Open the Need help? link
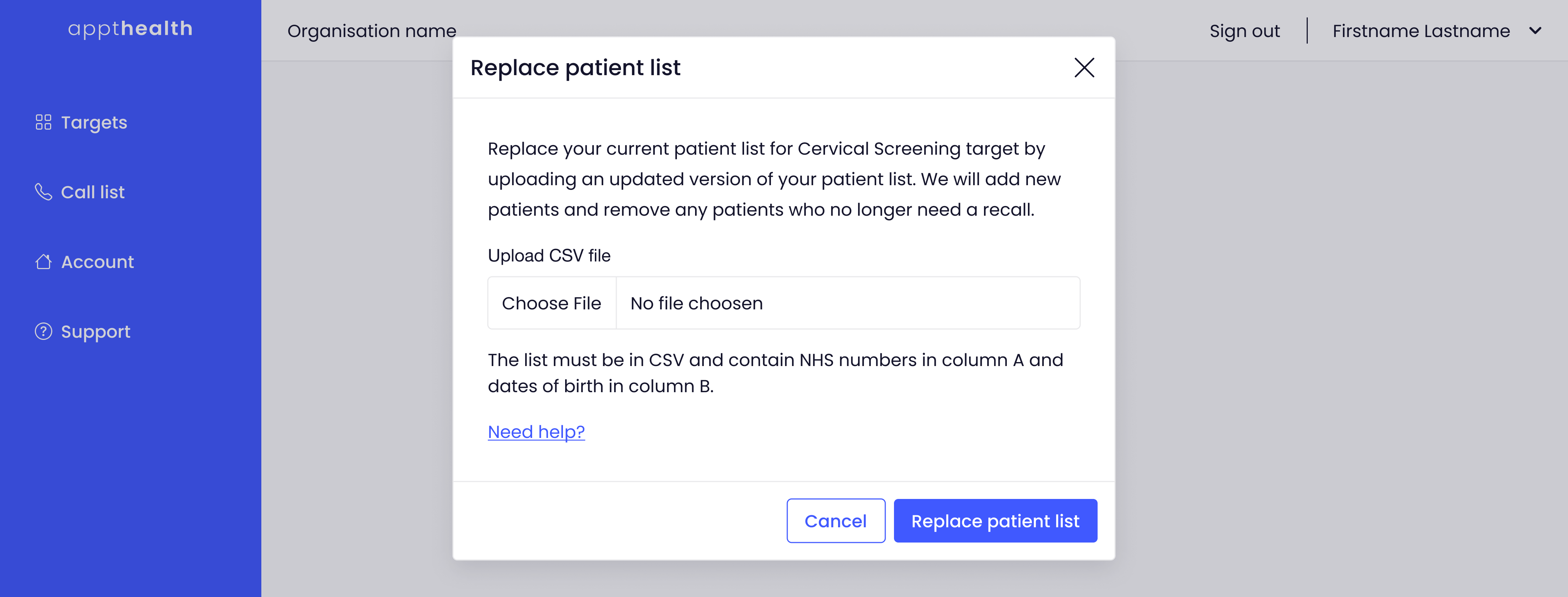Image resolution: width=1568 pixels, height=597 pixels. point(536,432)
